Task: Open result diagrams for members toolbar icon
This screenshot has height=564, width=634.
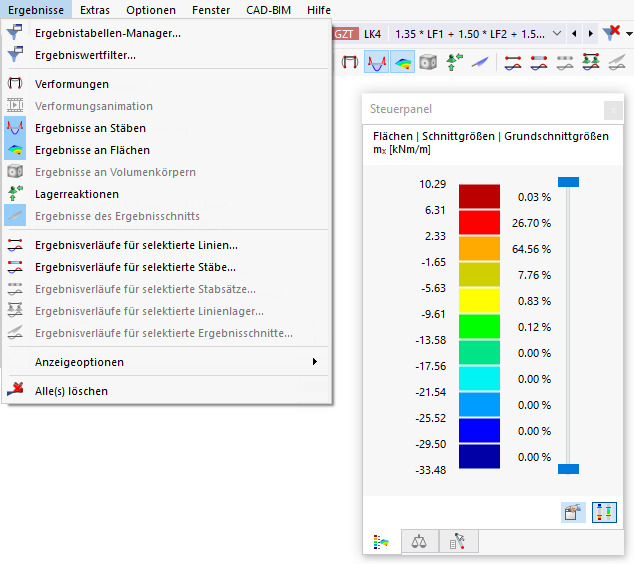Action: [x=539, y=62]
